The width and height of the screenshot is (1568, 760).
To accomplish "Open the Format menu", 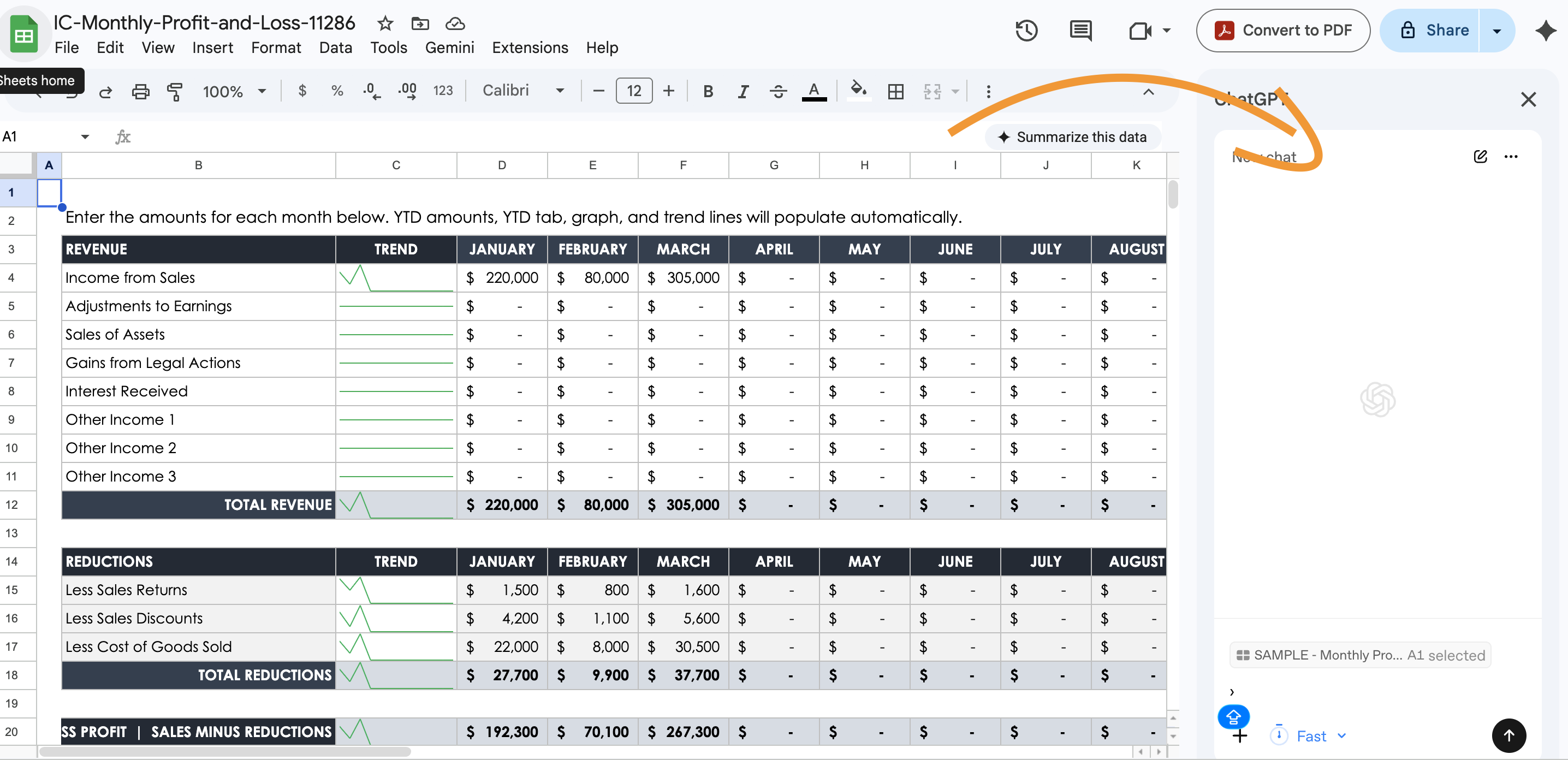I will coord(276,48).
